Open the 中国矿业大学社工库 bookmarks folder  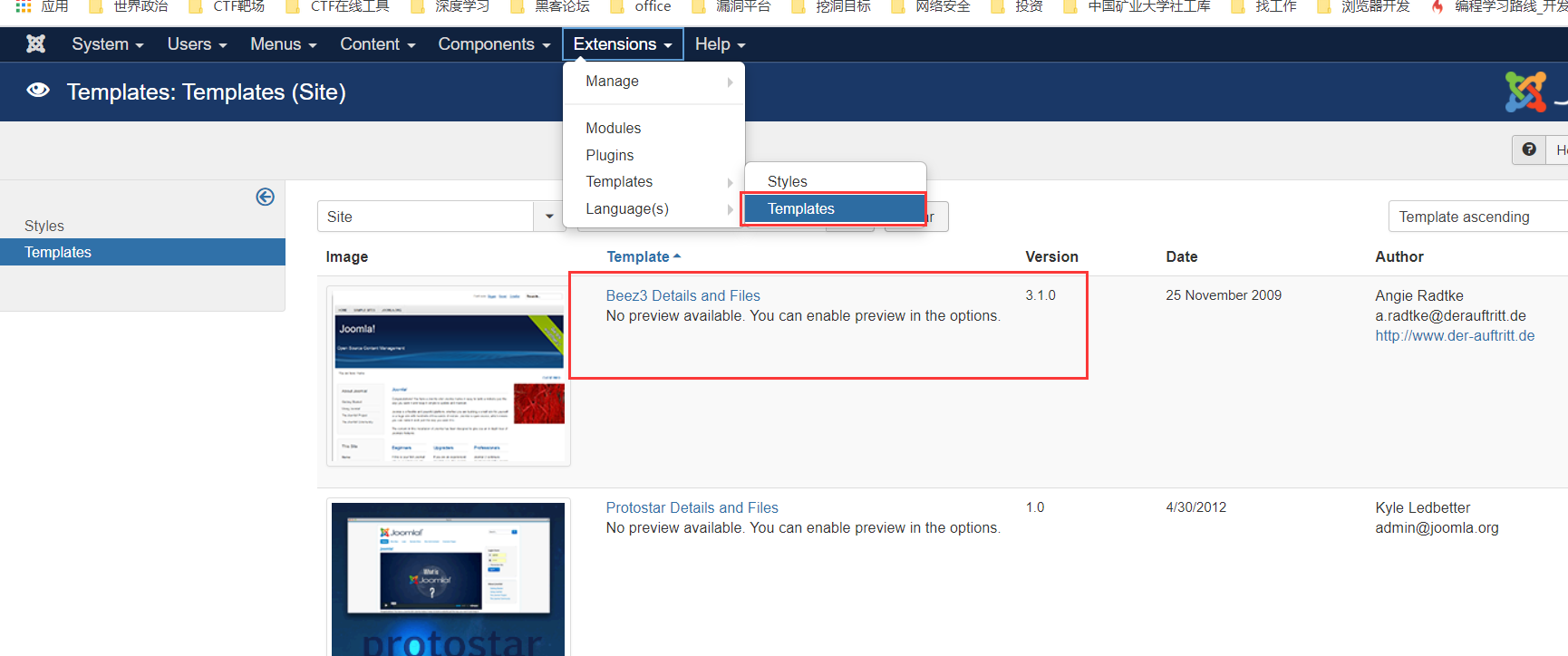tap(1137, 6)
